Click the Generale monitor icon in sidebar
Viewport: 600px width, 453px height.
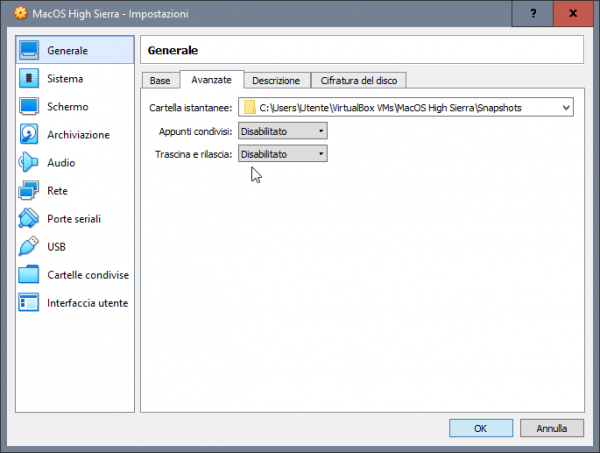[x=29, y=50]
